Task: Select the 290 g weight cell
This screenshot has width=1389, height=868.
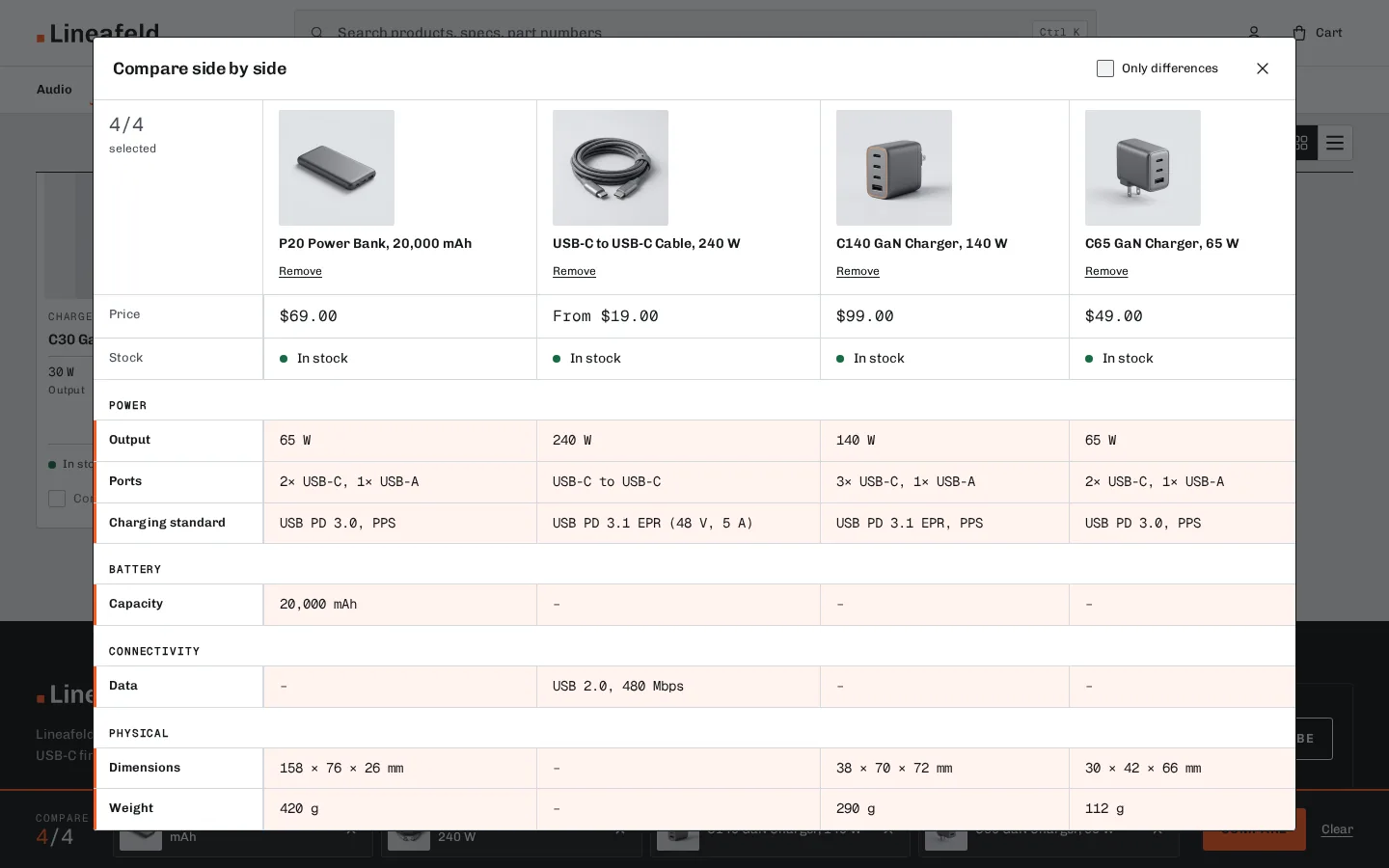Action: [944, 809]
